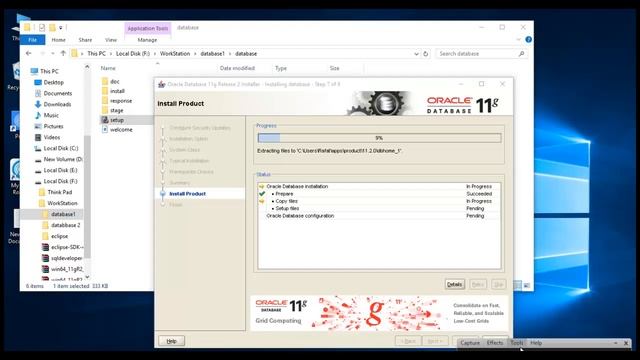Viewport: 640px width, 360px height.
Task: Click the Details button in Oracle installer
Action: pos(454,284)
